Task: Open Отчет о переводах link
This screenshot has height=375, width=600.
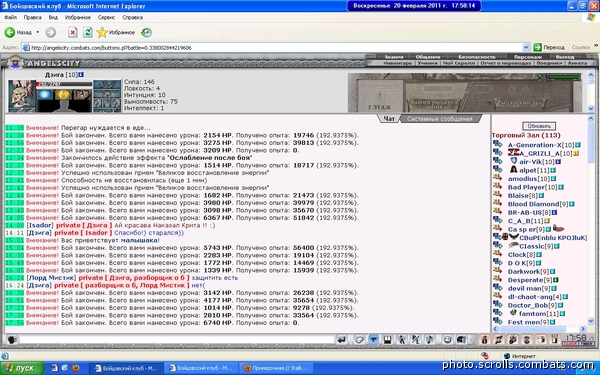Action: click(x=505, y=63)
